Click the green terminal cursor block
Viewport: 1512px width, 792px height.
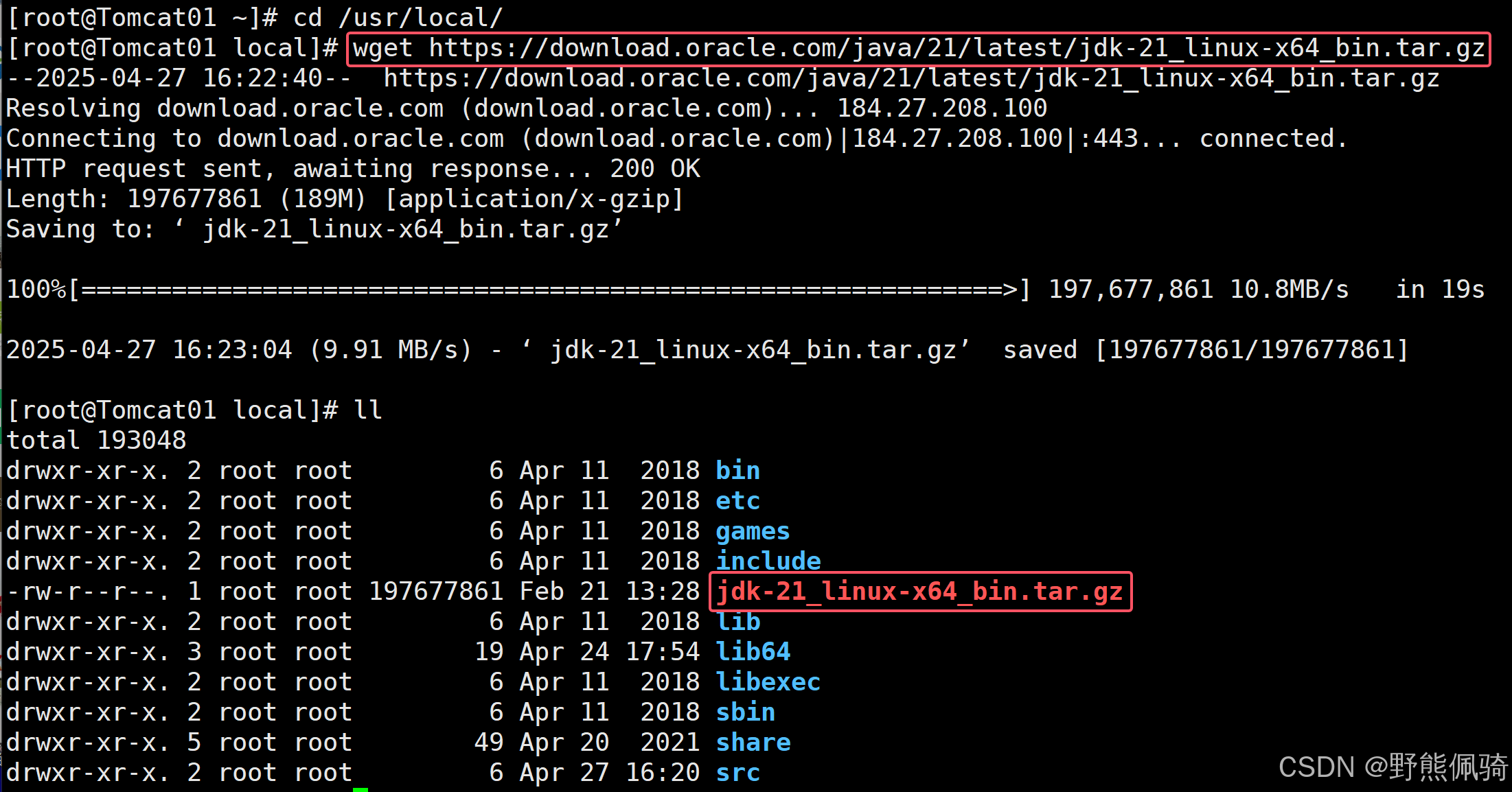pos(360,789)
